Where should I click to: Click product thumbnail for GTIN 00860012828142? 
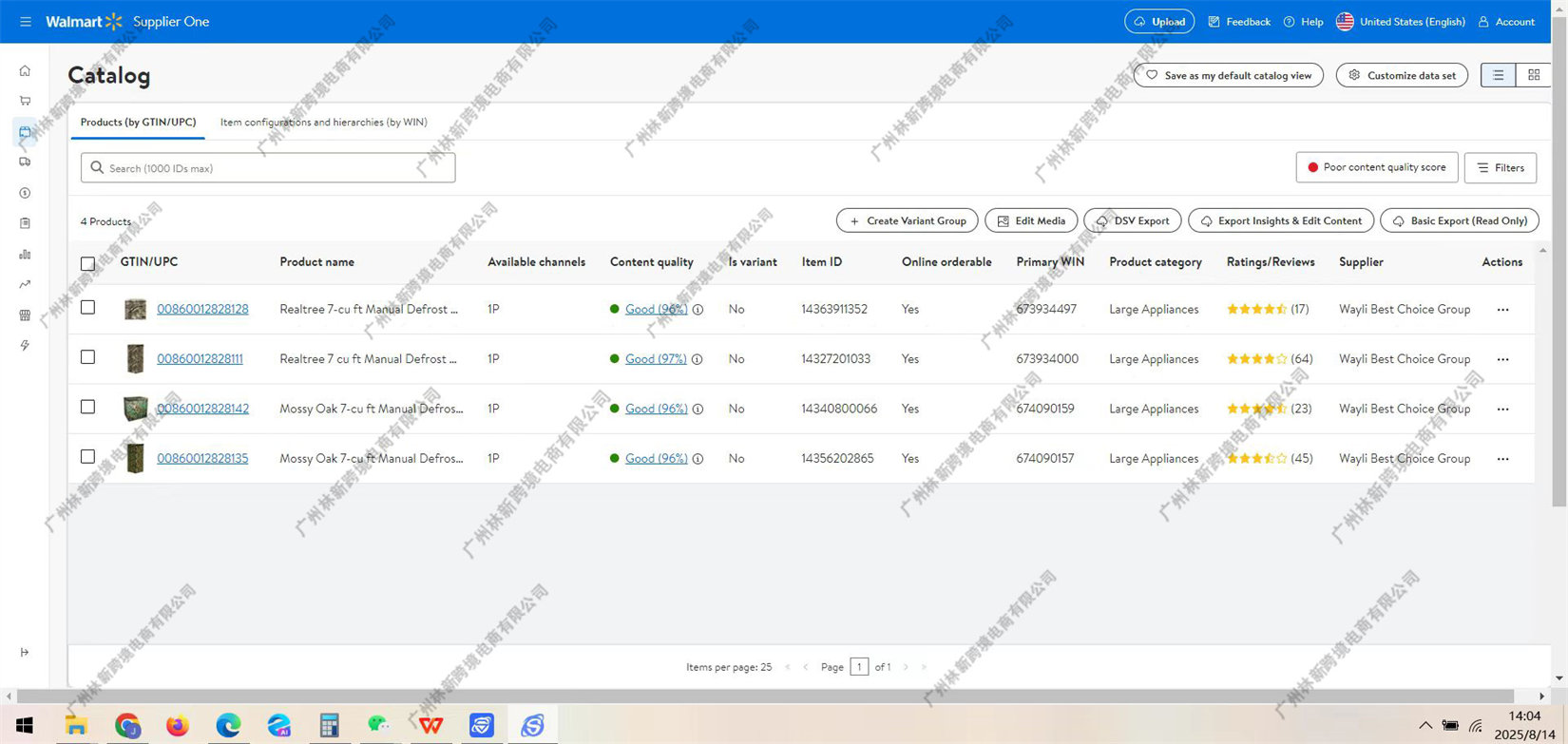(136, 409)
